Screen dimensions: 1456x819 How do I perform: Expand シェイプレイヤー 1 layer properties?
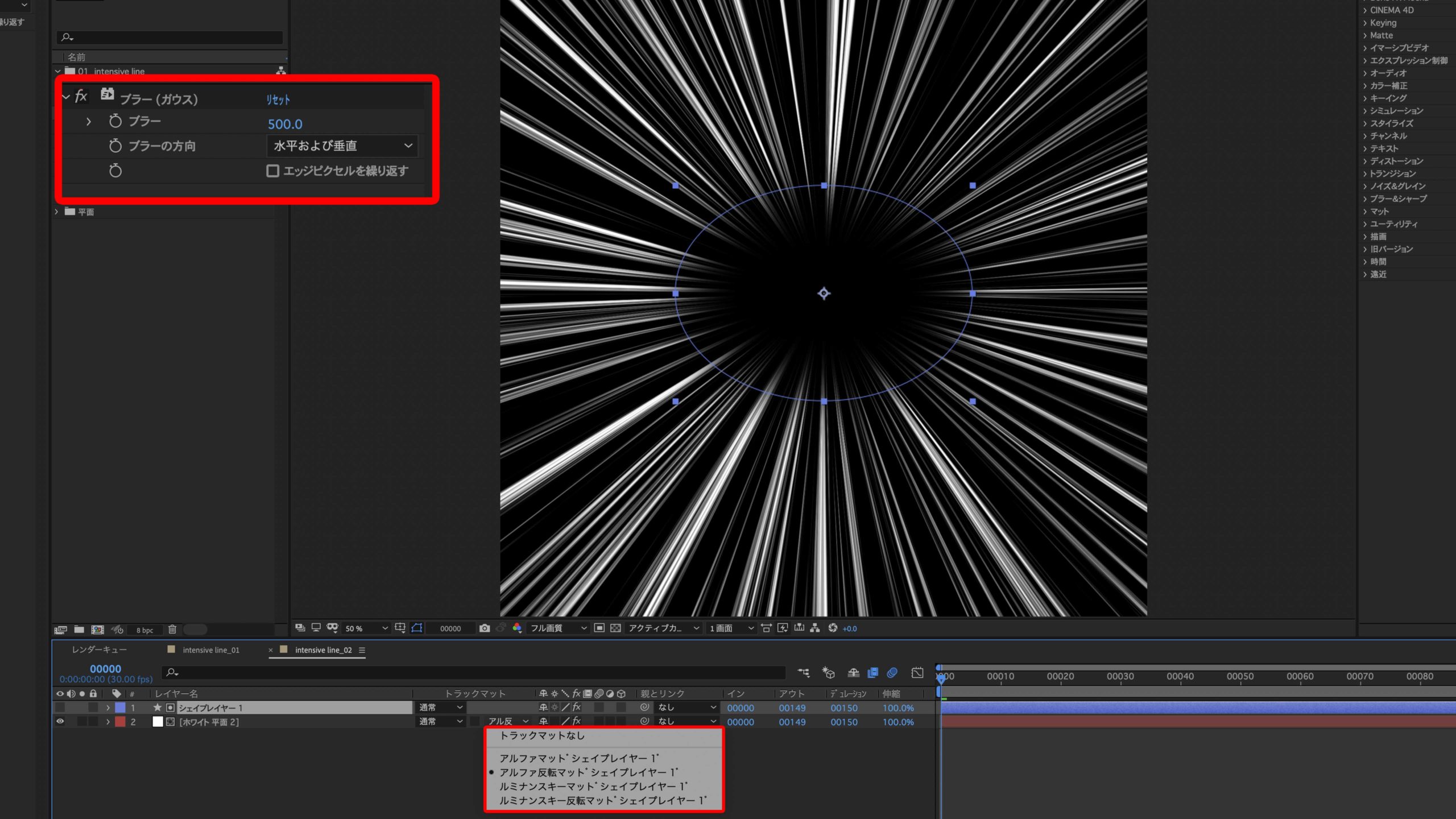(x=108, y=708)
